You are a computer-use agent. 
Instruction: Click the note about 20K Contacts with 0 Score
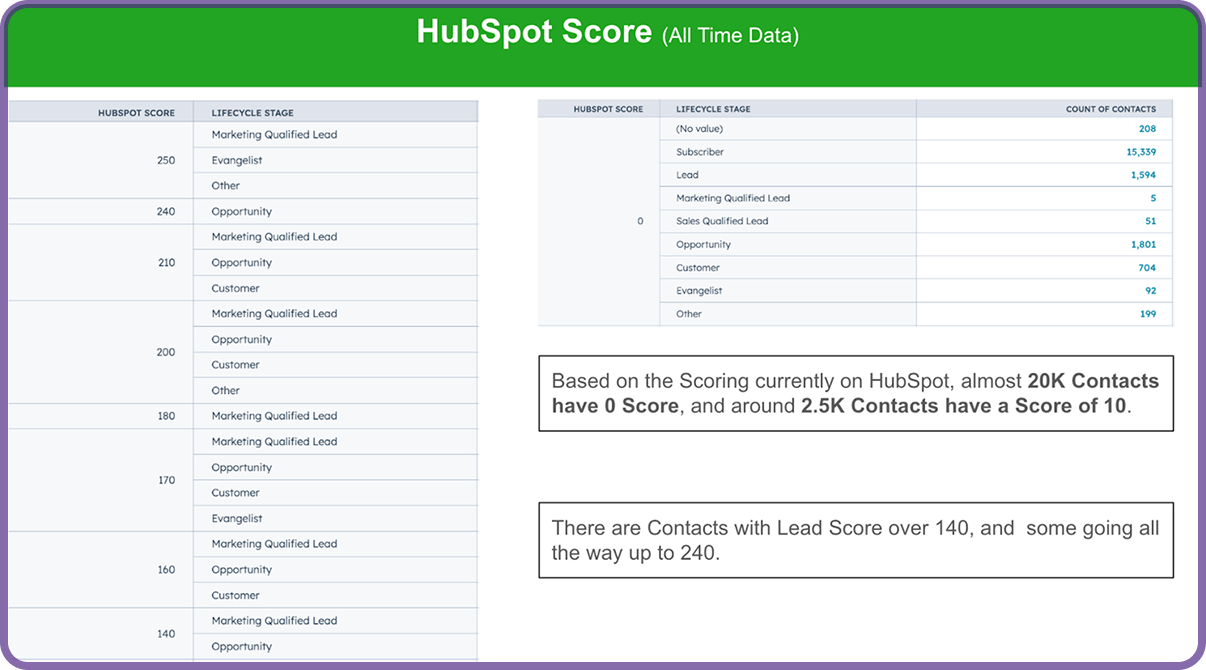(x=856, y=393)
